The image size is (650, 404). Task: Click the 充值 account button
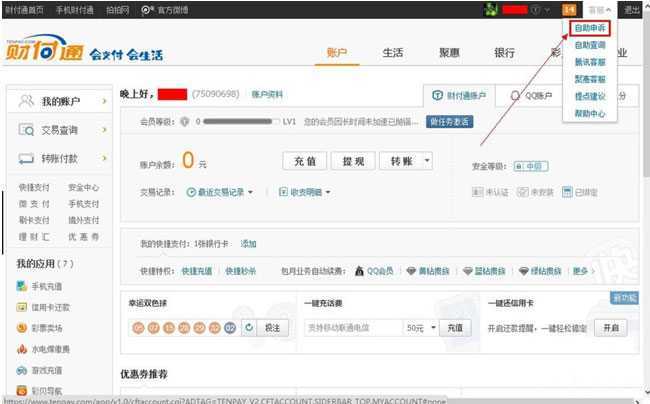(x=305, y=161)
